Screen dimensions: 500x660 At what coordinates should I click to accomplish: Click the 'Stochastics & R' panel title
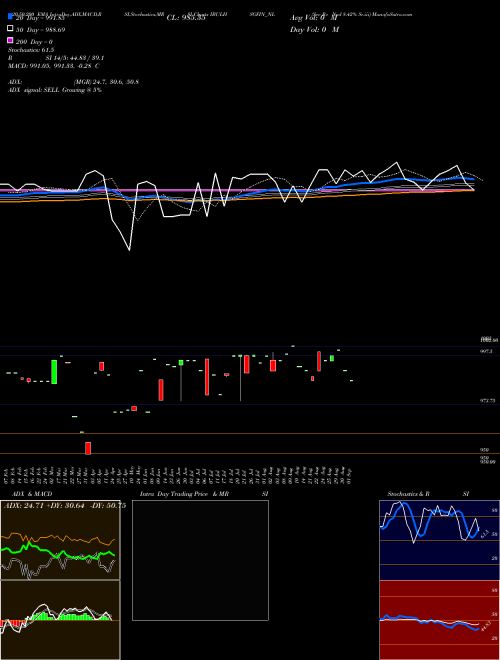click(408, 494)
